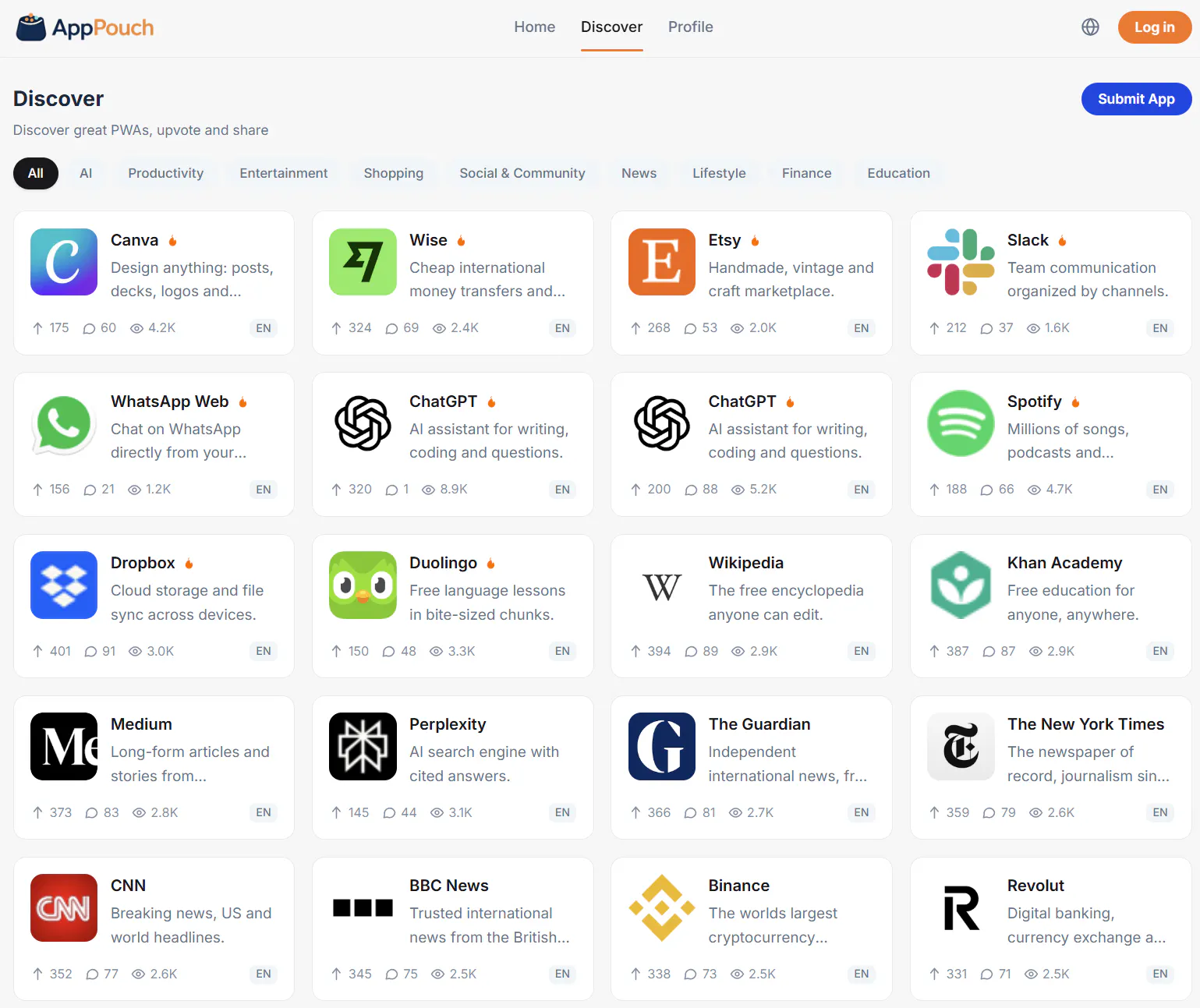Select the Discover nav item
Viewport: 1200px width, 1008px height.
point(612,27)
